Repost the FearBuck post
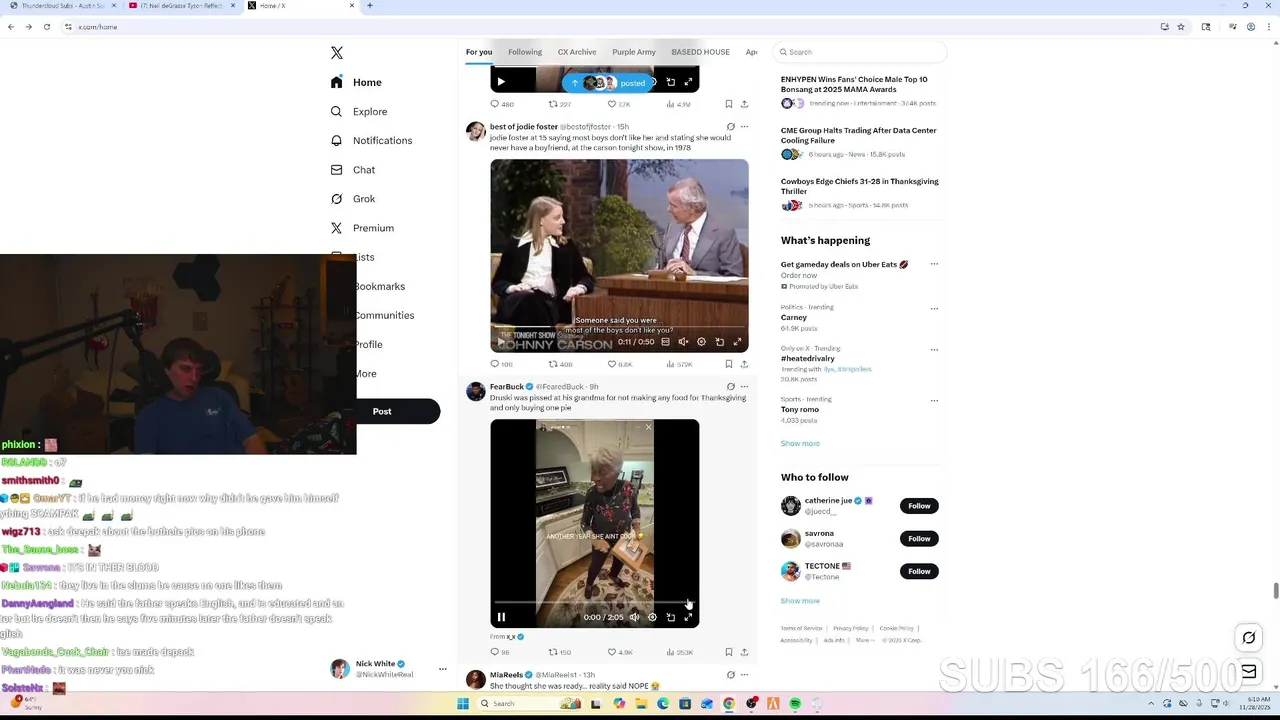This screenshot has width=1280, height=720. (560, 652)
